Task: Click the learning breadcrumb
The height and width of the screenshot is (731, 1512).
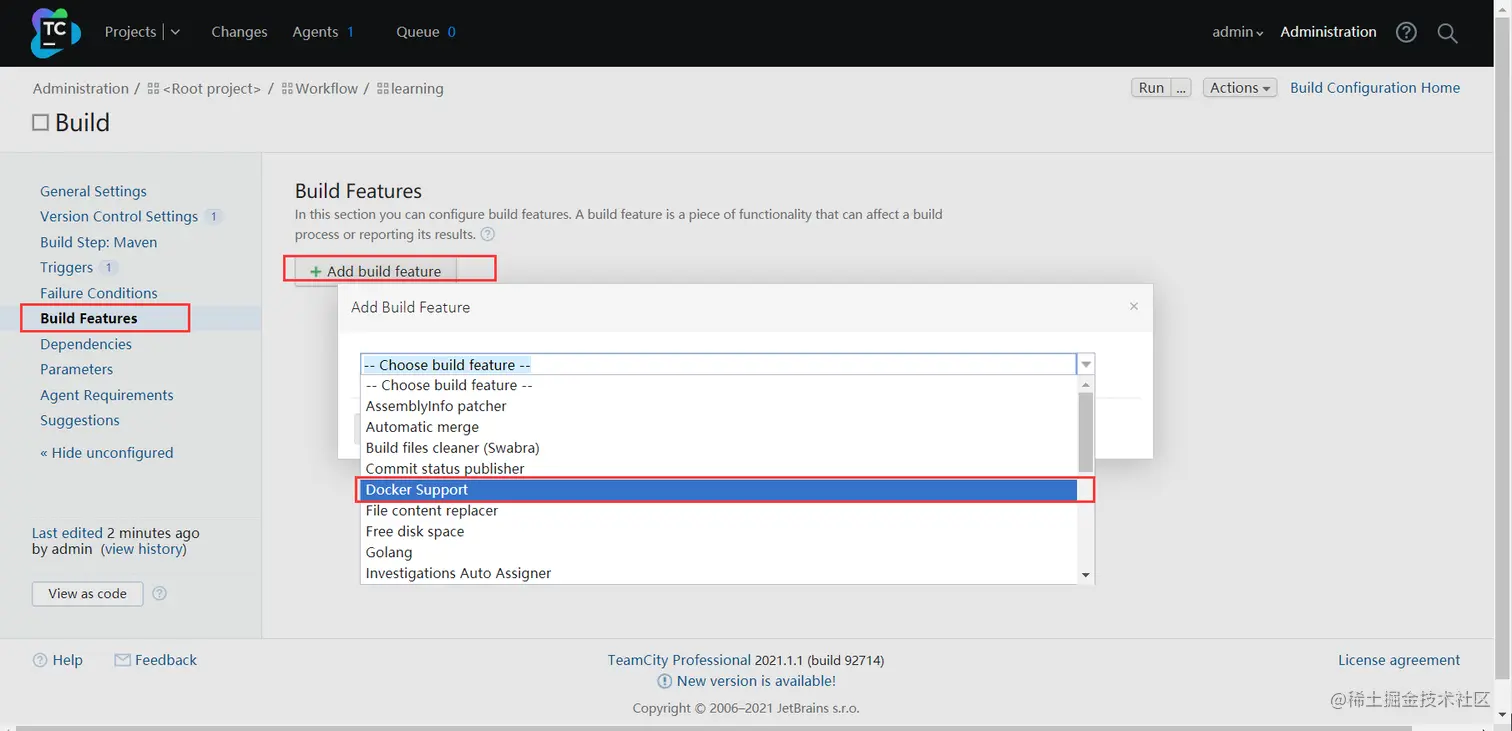Action: [417, 89]
